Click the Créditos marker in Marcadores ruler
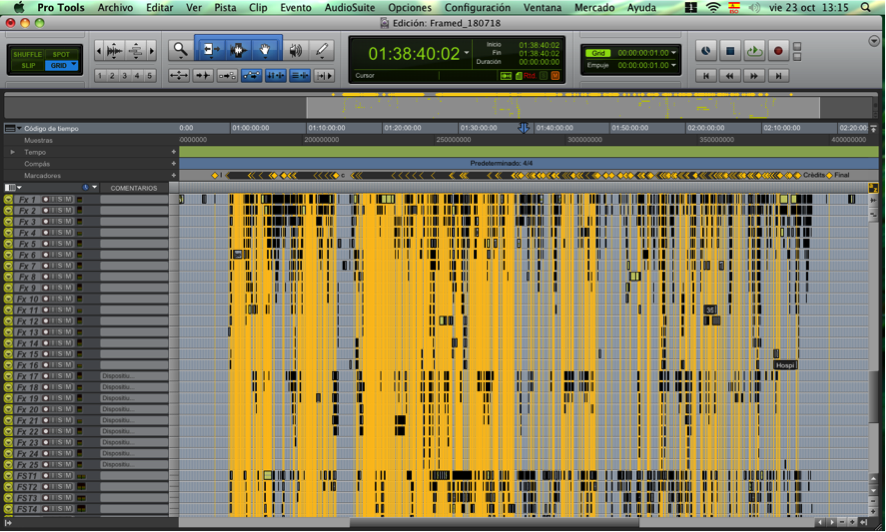 (814, 175)
